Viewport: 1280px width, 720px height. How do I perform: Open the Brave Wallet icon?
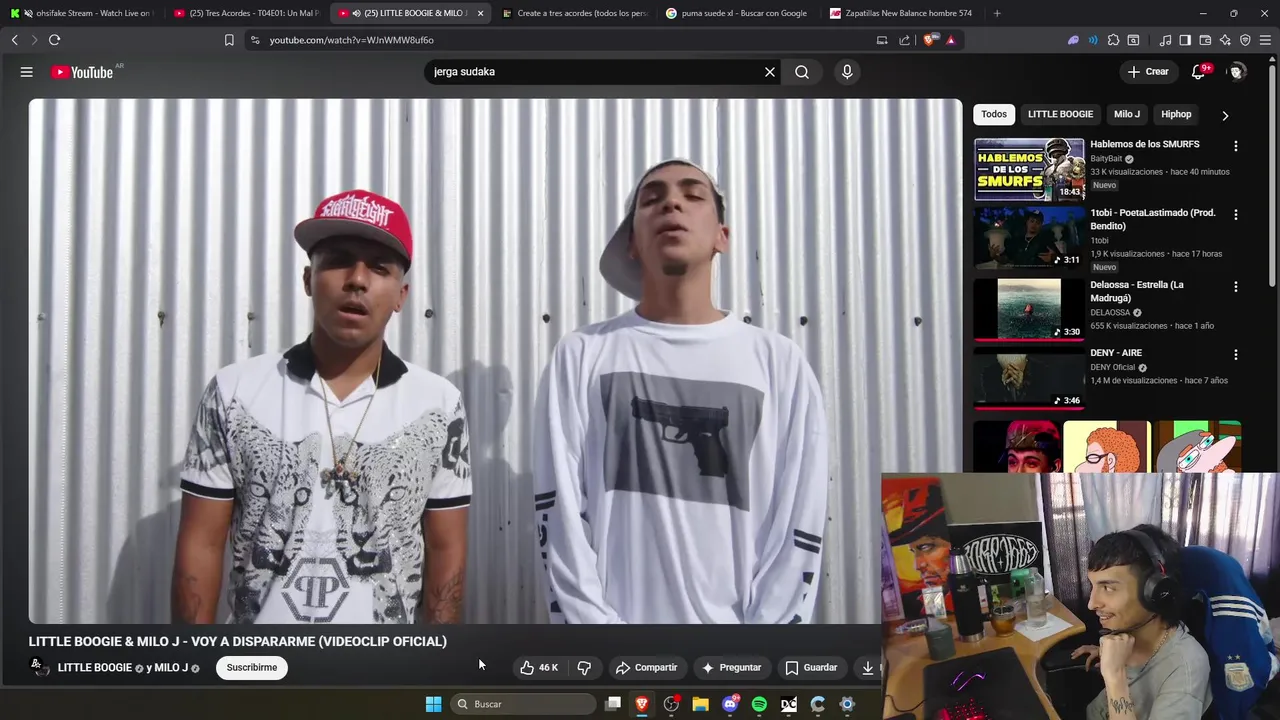pyautogui.click(x=1205, y=40)
